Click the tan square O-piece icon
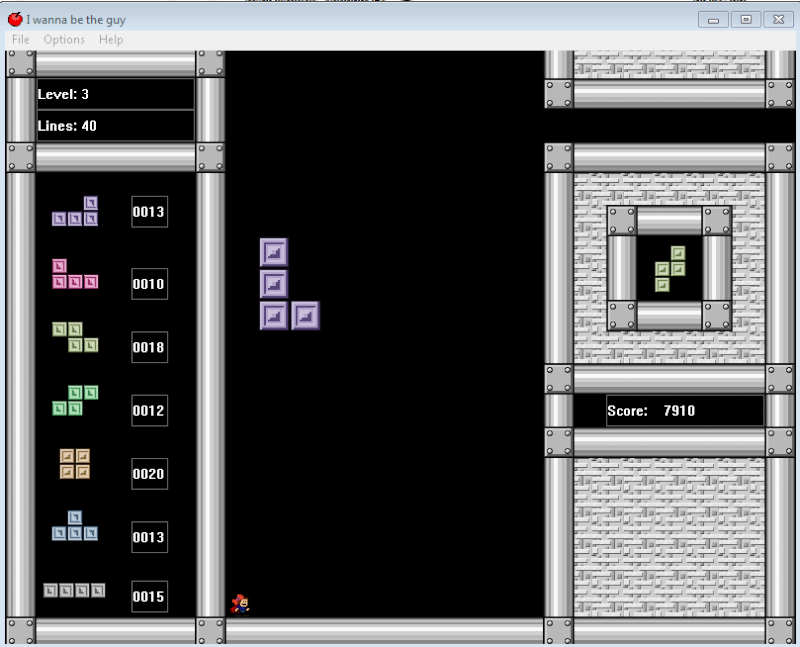 (75, 464)
